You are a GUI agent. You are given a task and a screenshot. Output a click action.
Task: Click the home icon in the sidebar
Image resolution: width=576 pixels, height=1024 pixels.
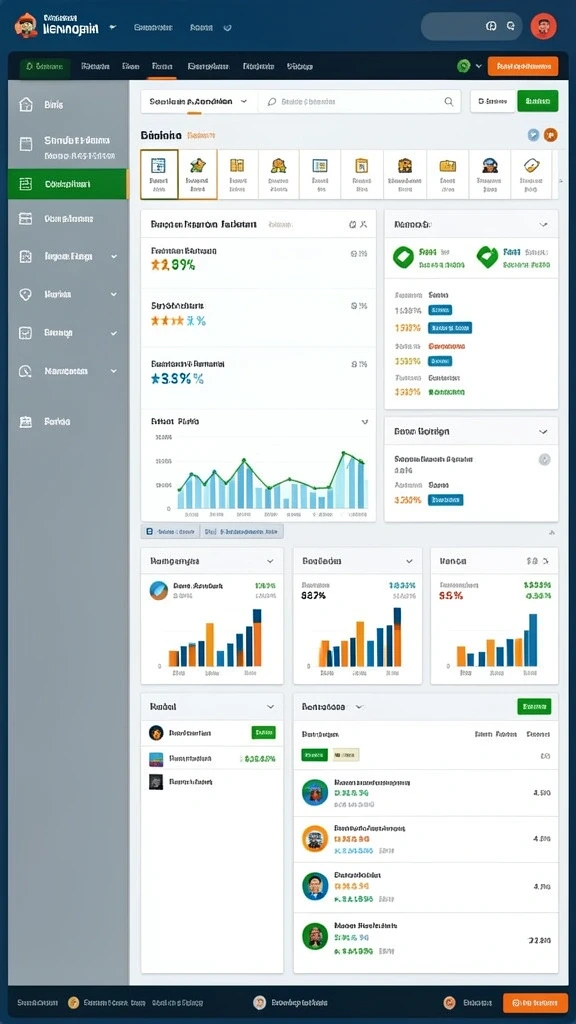click(25, 104)
